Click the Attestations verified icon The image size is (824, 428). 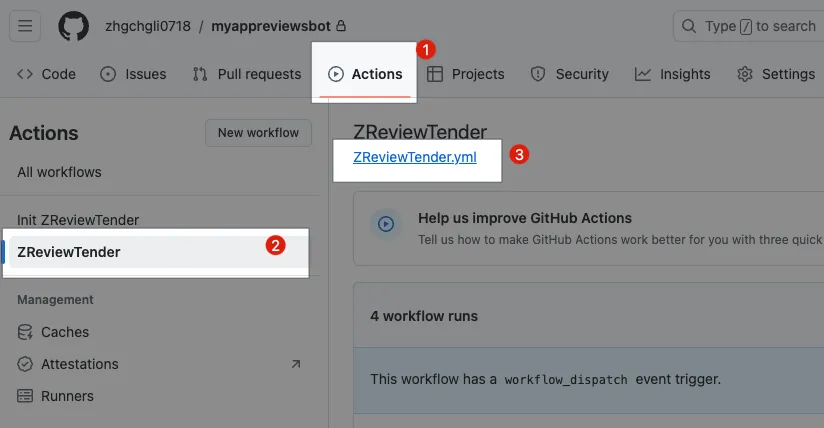(25, 364)
